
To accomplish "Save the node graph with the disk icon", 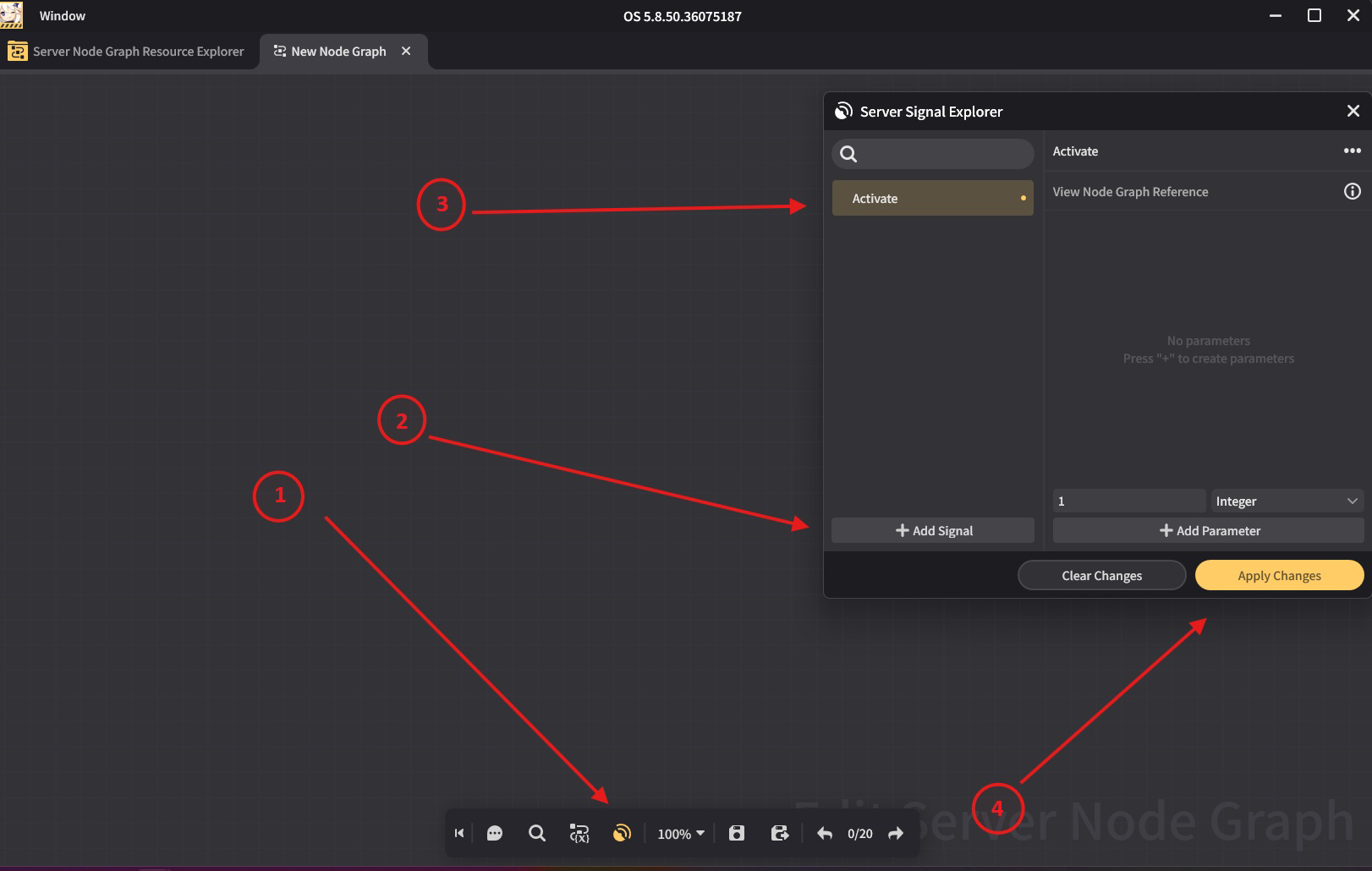I will pos(737,834).
